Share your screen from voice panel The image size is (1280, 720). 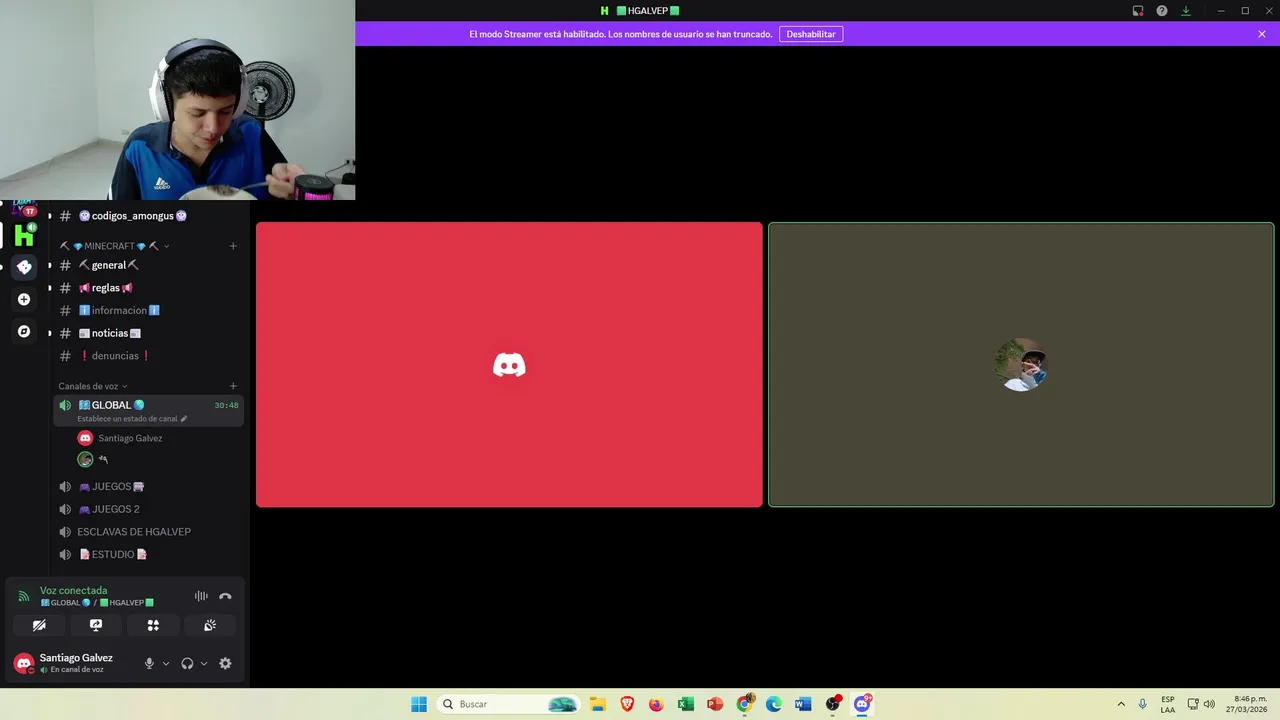click(96, 625)
